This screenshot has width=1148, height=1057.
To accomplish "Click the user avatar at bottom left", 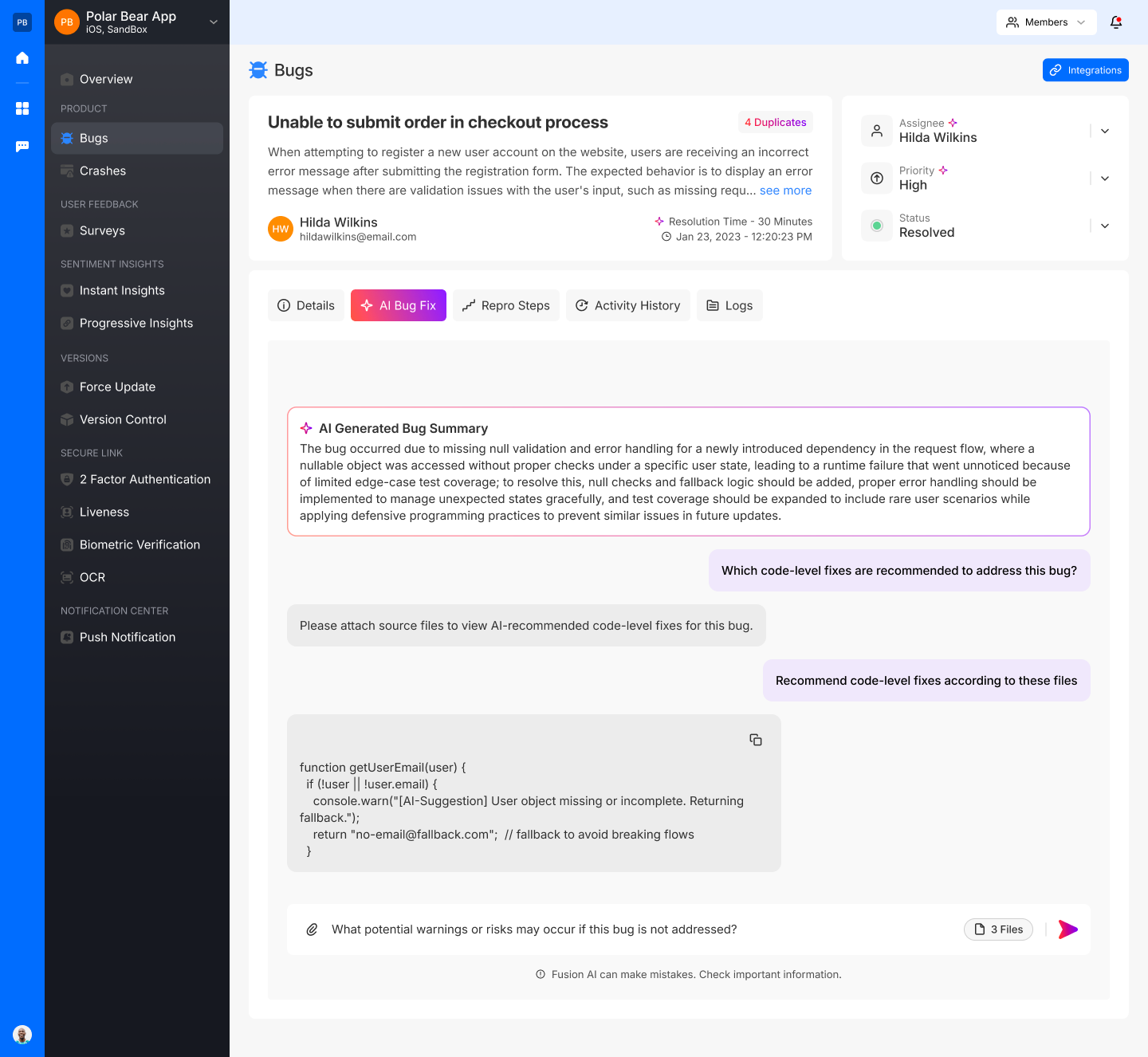I will [x=22, y=1035].
